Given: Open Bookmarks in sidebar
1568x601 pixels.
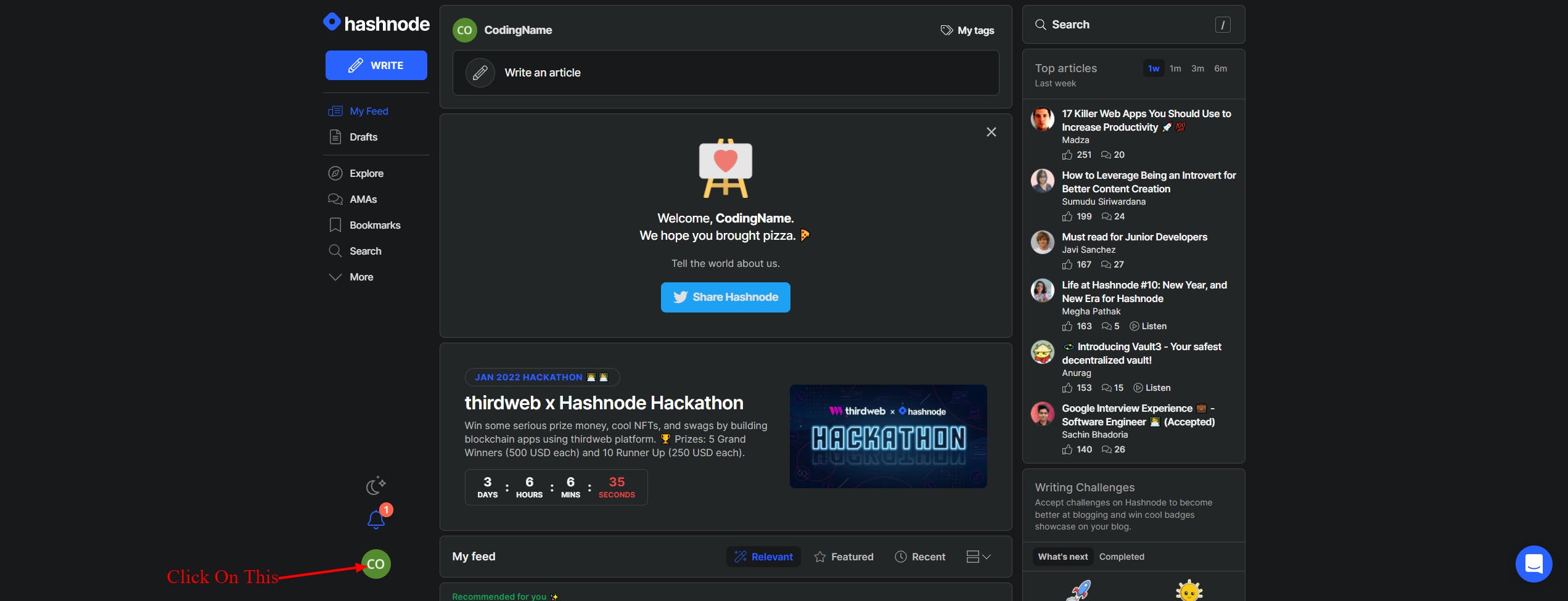Looking at the screenshot, I should point(364,225).
